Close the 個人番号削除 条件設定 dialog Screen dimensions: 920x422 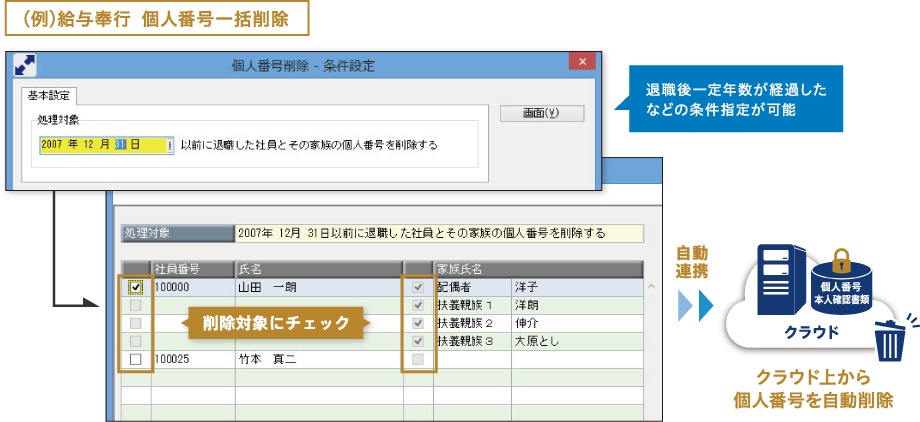[x=581, y=62]
